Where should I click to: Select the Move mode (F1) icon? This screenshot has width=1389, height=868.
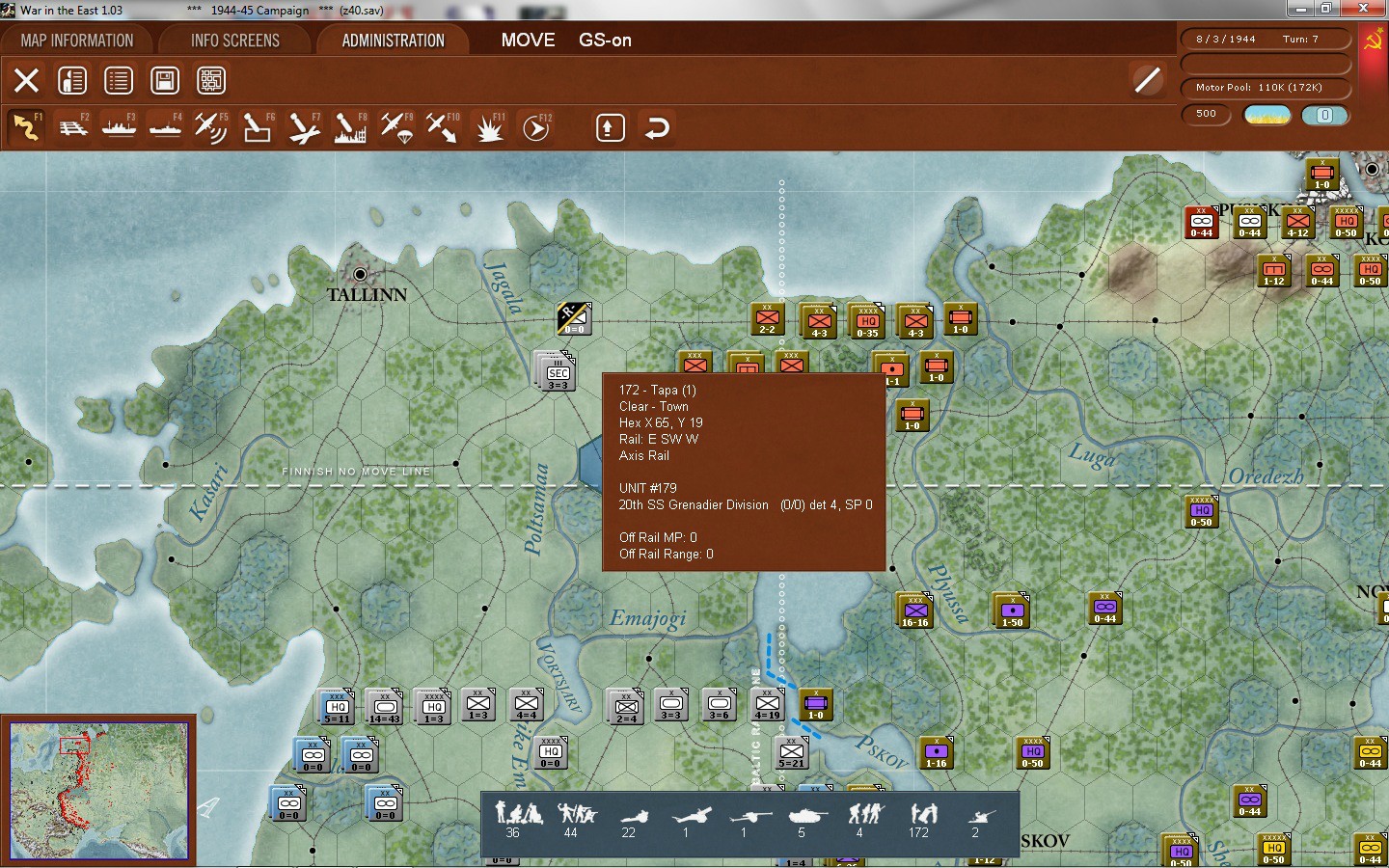click(26, 127)
